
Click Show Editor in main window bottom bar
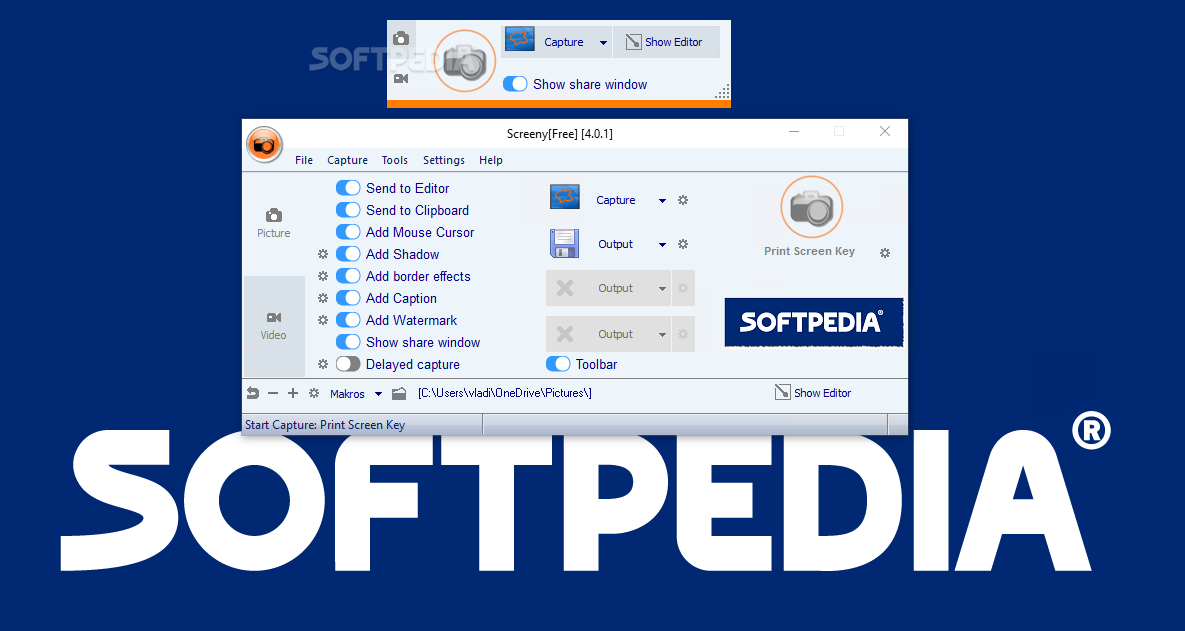[x=813, y=393]
